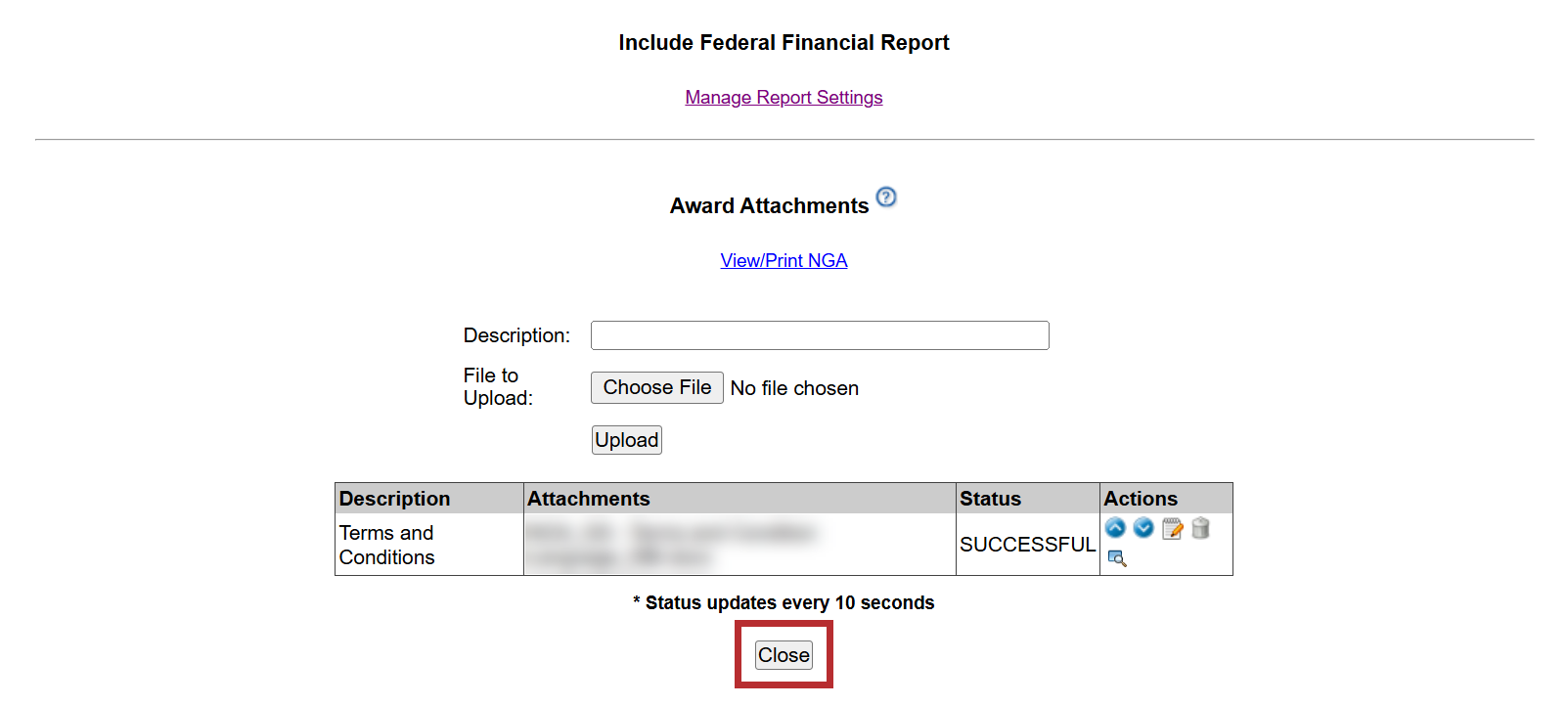The width and height of the screenshot is (1568, 706).
Task: Preview the attachment with the magnifier icon
Action: [x=1116, y=558]
